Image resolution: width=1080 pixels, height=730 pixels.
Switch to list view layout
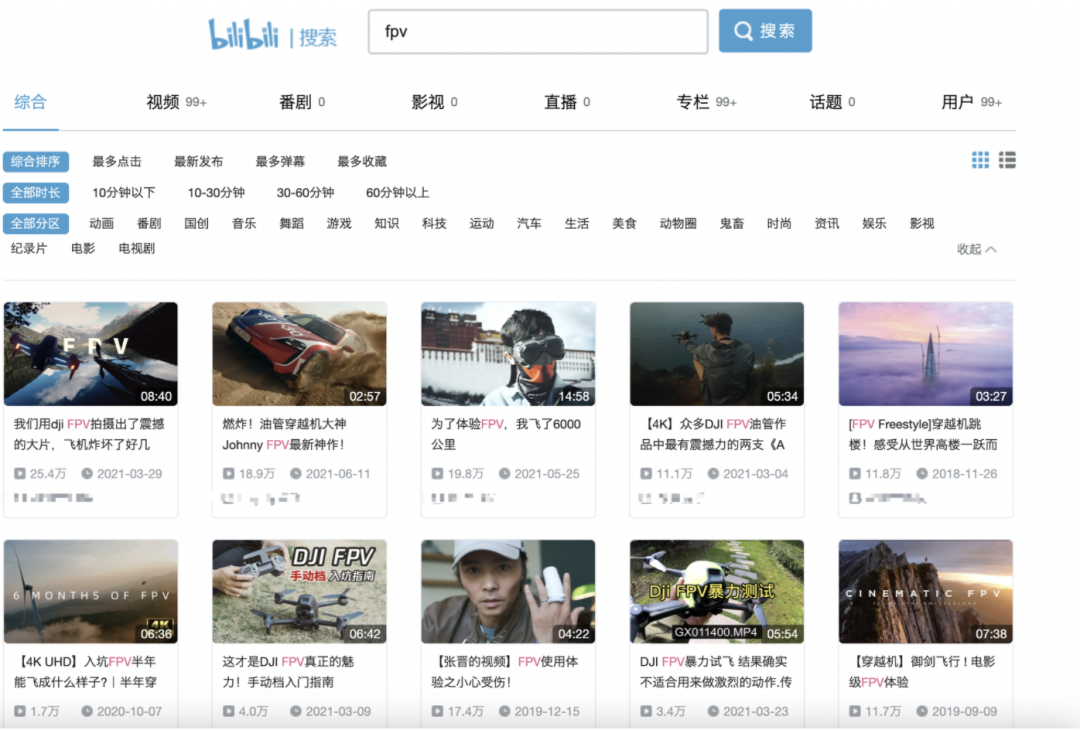(x=1006, y=159)
